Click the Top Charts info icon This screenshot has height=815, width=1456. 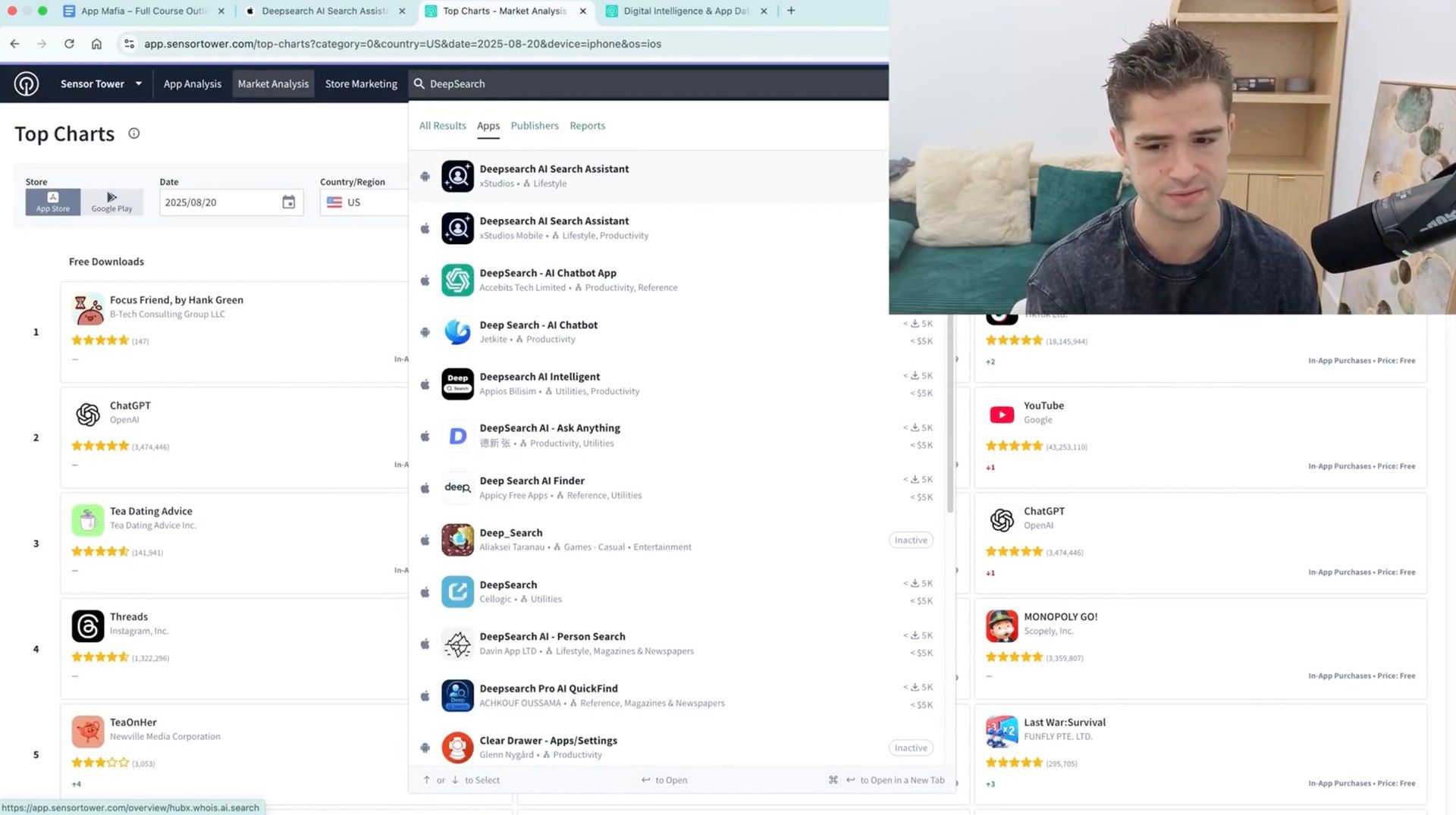[x=133, y=133]
